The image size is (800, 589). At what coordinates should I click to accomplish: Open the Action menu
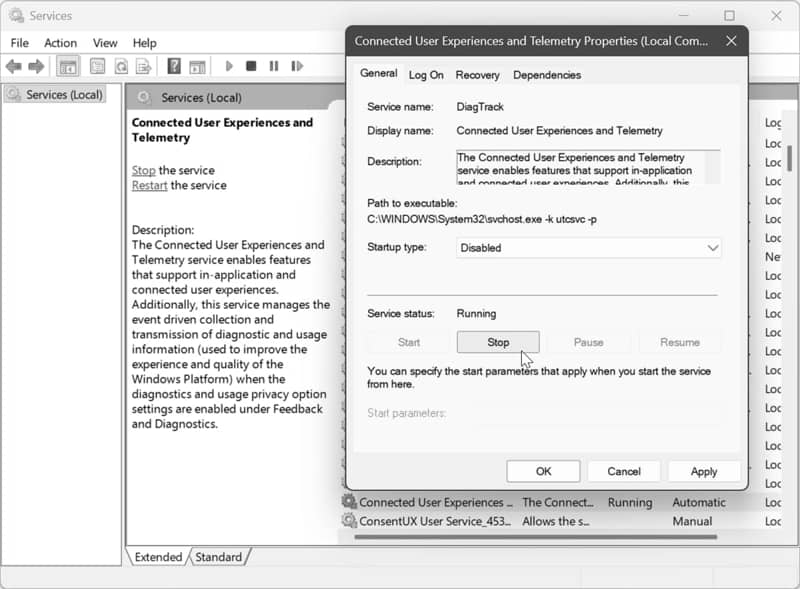pyautogui.click(x=60, y=43)
